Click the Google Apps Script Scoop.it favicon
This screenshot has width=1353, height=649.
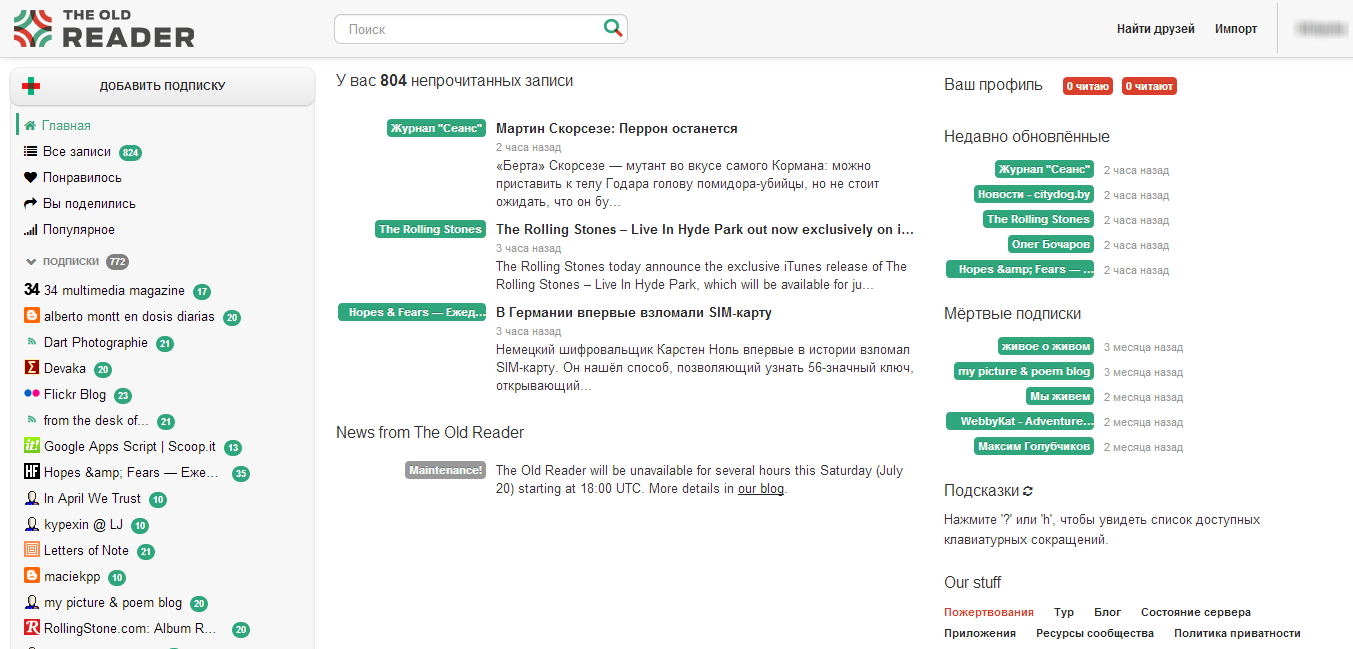tap(32, 446)
